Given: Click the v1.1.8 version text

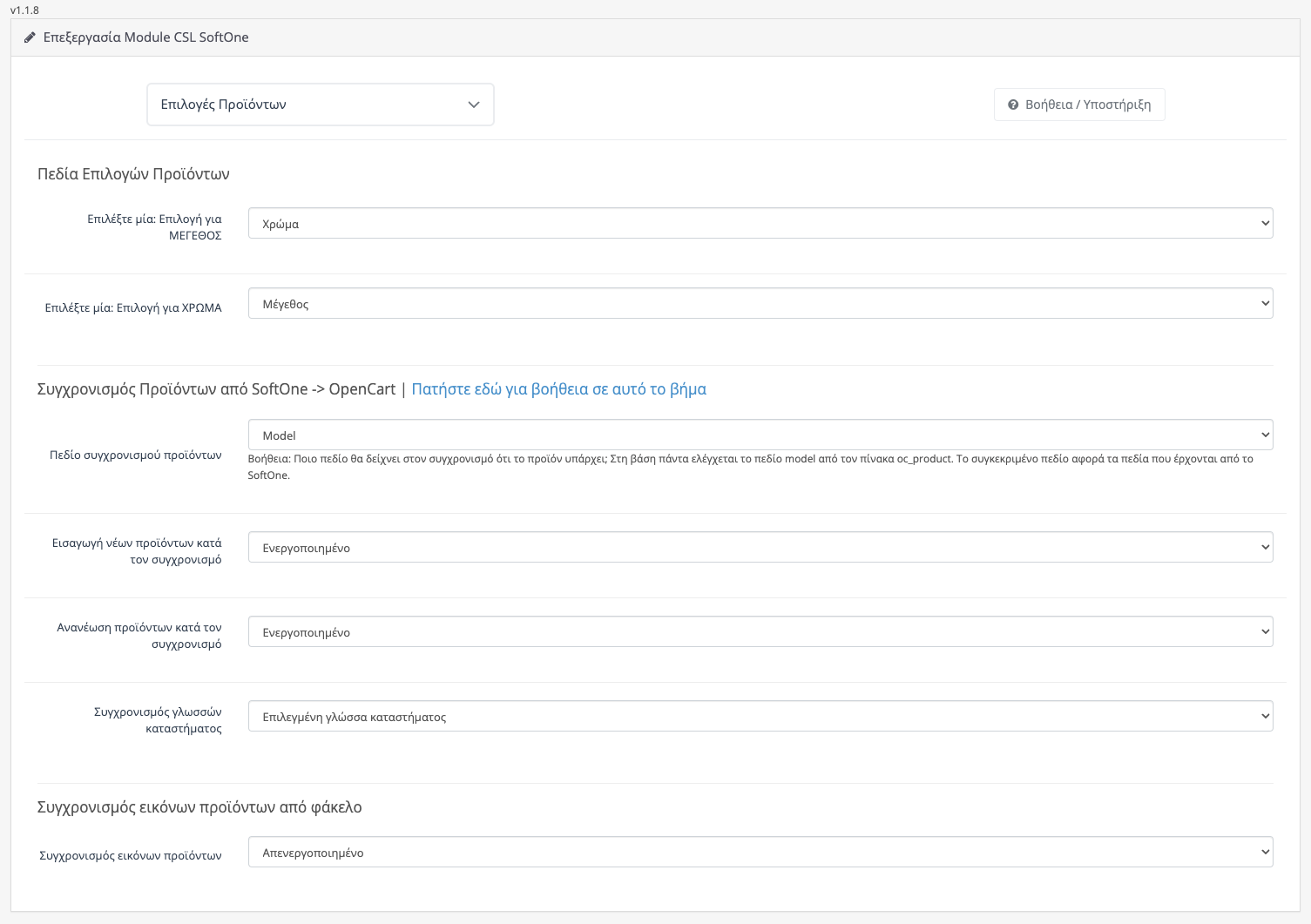Looking at the screenshot, I should [24, 10].
